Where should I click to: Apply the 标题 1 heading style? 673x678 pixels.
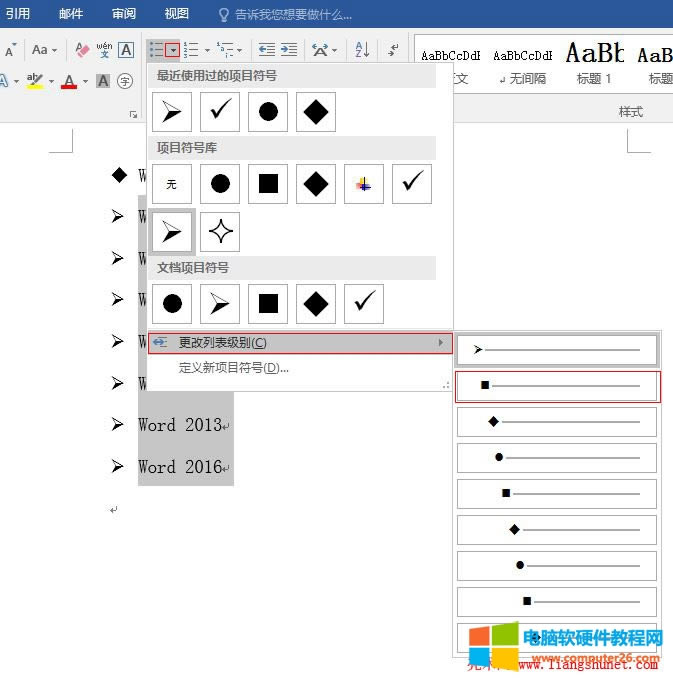point(594,62)
